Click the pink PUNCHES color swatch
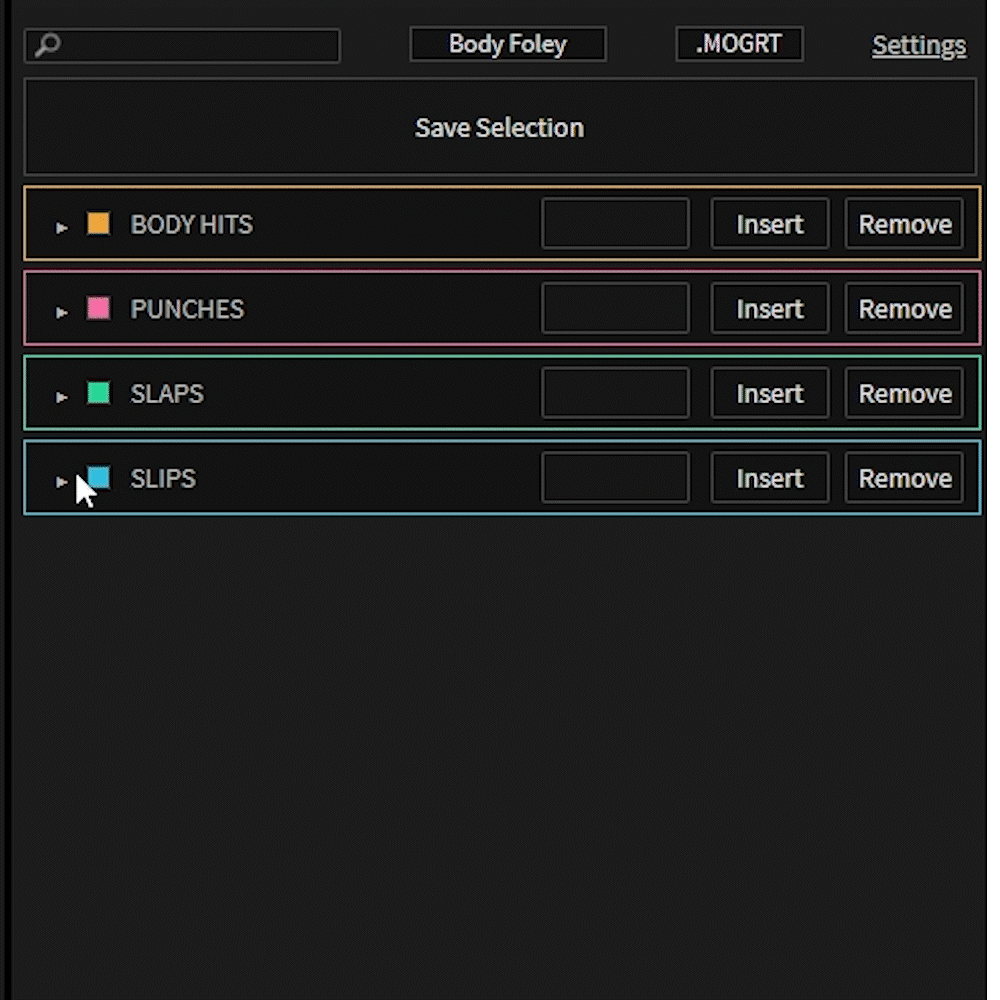 click(98, 308)
